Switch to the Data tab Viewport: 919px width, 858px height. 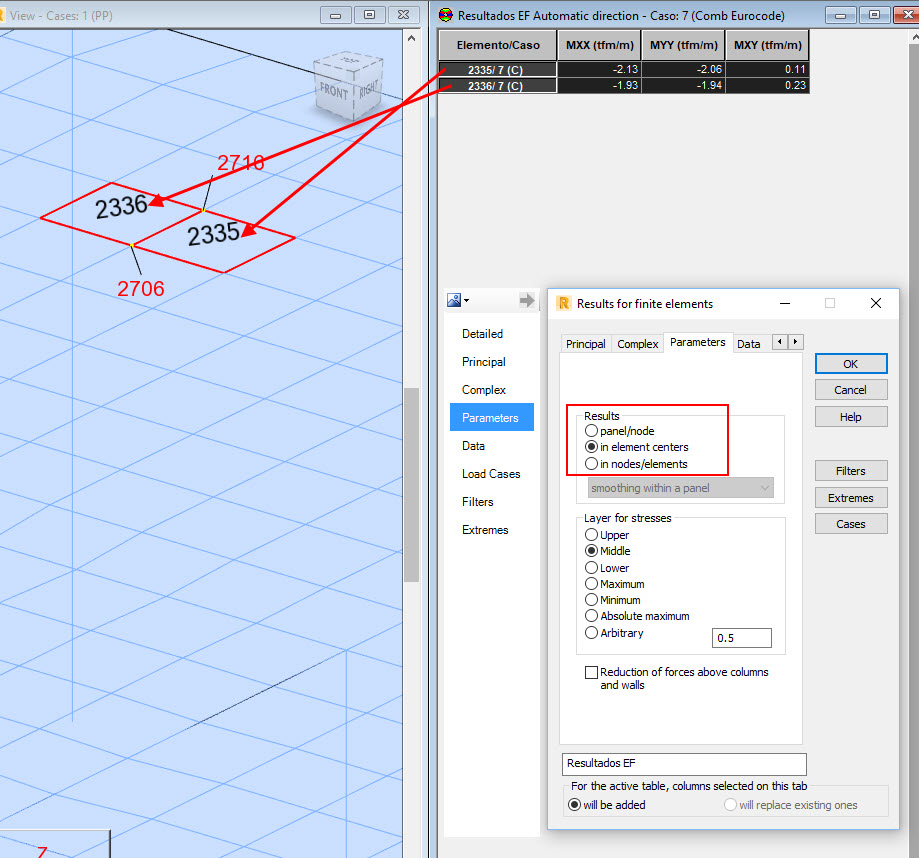click(x=749, y=343)
